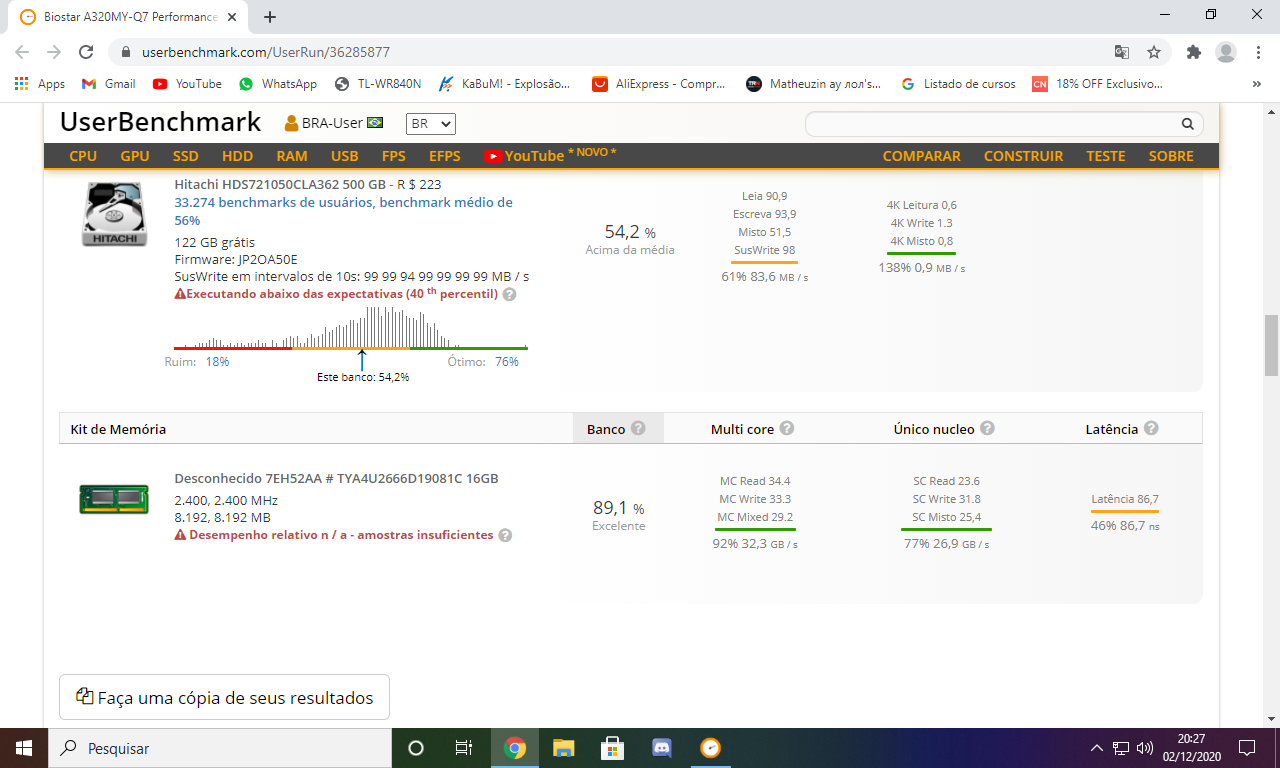Open the 33.274 benchmarks de usuários link

(343, 211)
